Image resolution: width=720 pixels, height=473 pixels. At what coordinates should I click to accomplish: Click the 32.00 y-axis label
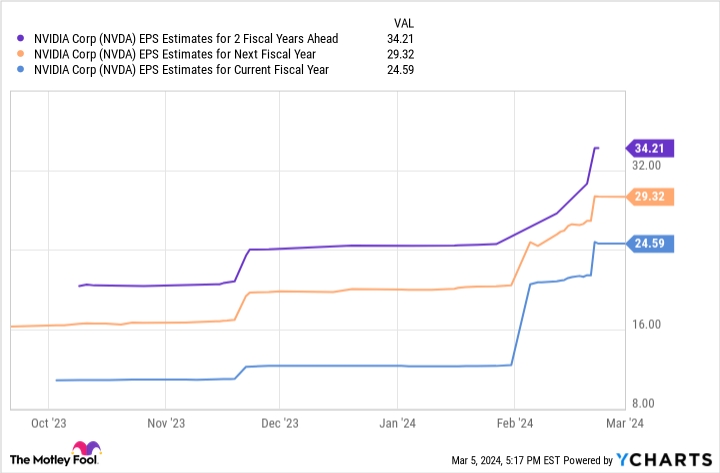point(647,165)
